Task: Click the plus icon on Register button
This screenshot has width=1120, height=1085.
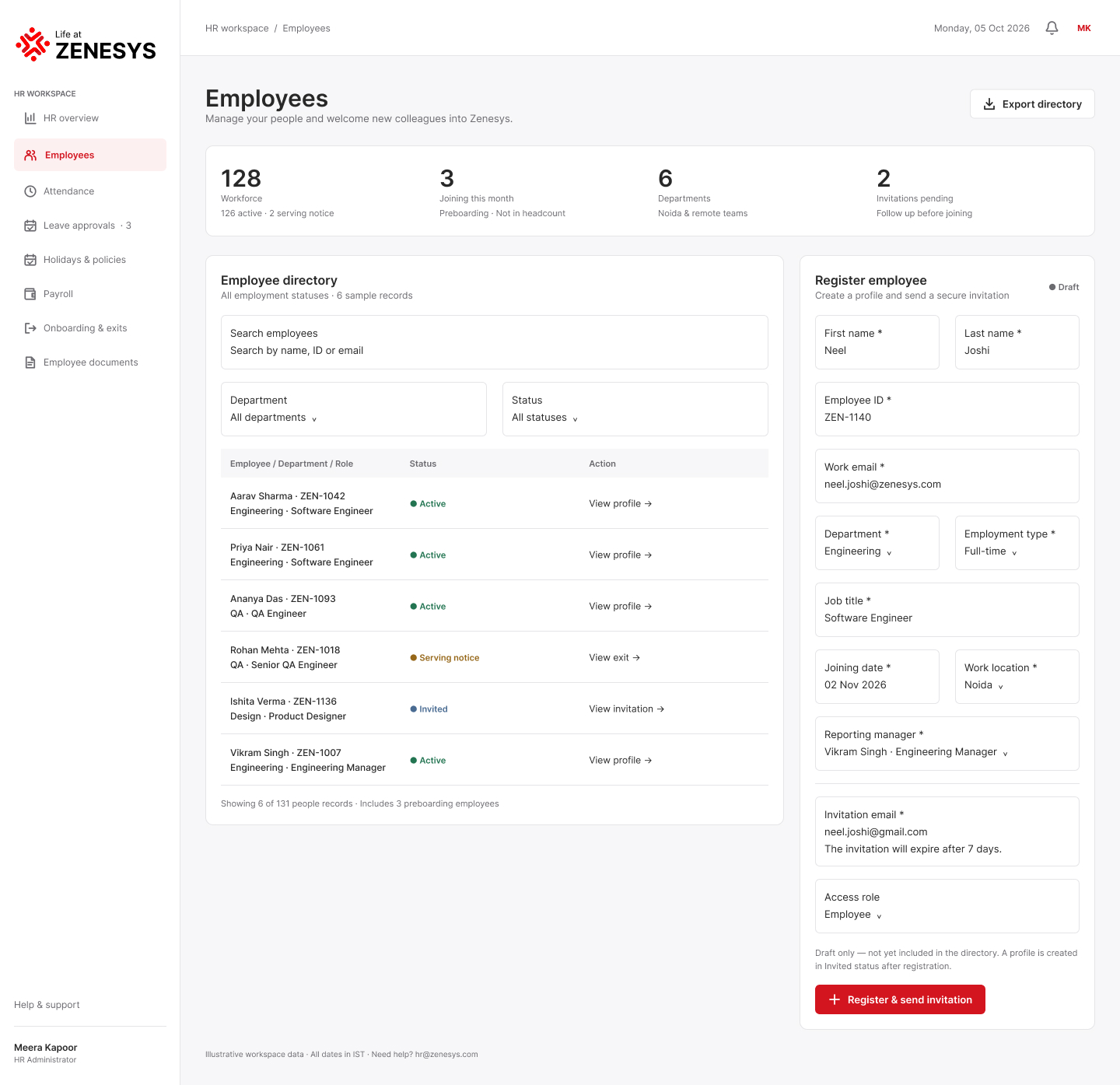Action: [835, 999]
